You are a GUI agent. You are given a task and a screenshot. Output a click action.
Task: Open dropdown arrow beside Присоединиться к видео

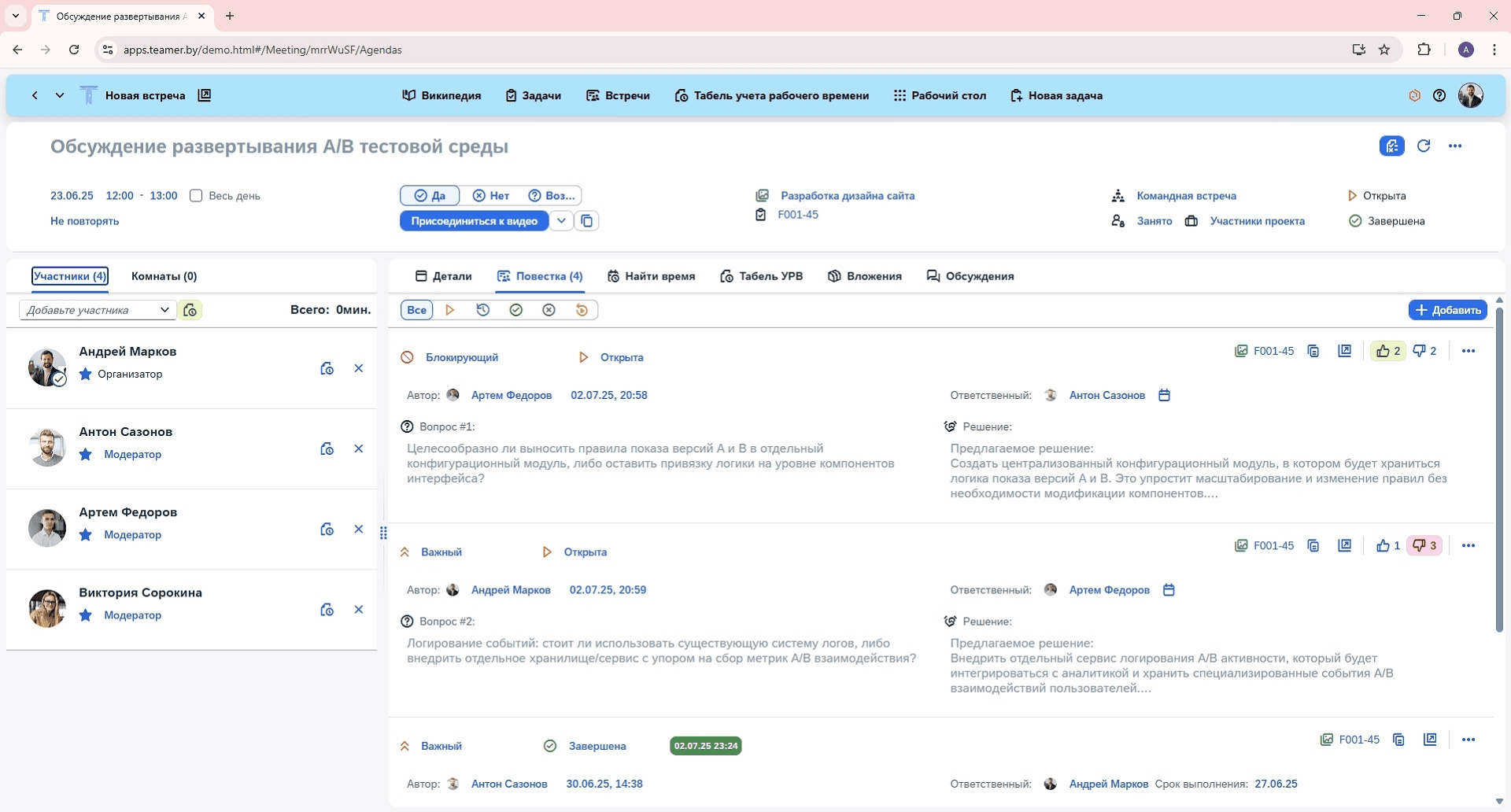(x=561, y=221)
